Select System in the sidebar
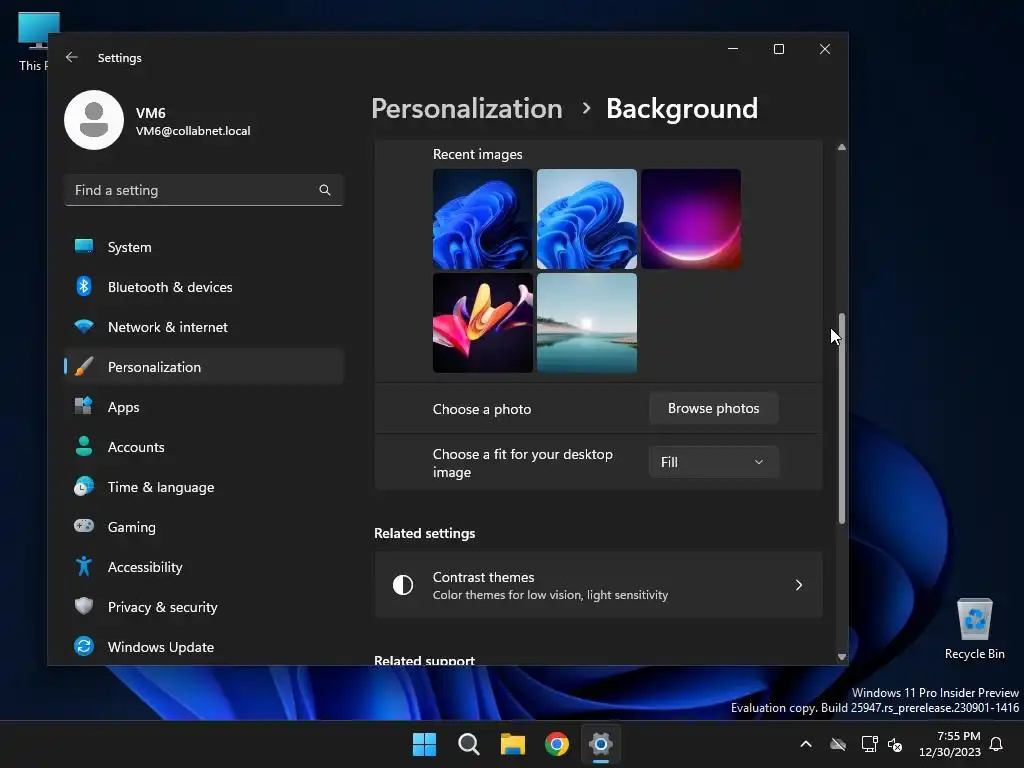The width and height of the screenshot is (1024, 768). 204,247
